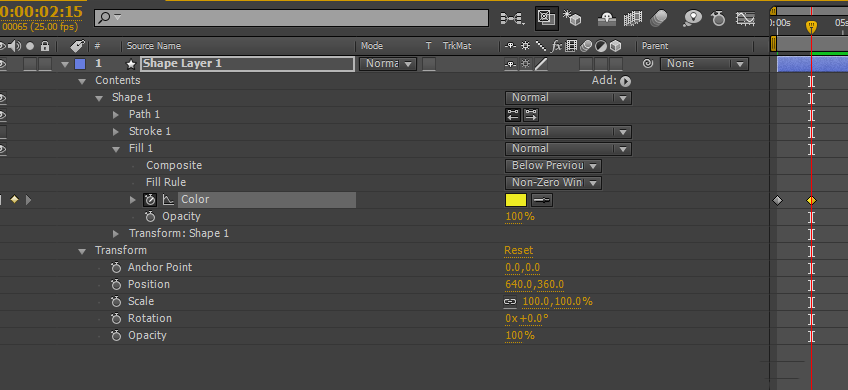Toggle the Scale constrain proportions link

510,302
